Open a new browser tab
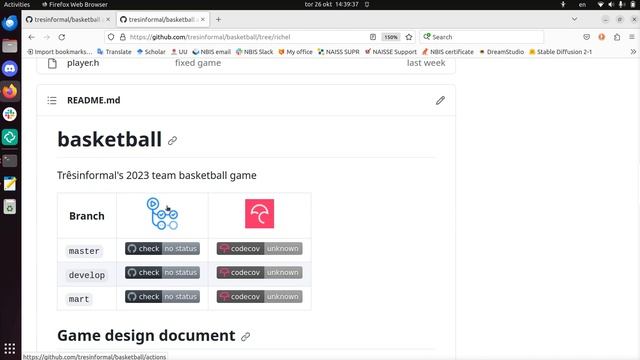The width and height of the screenshot is (640, 360). click(218, 20)
